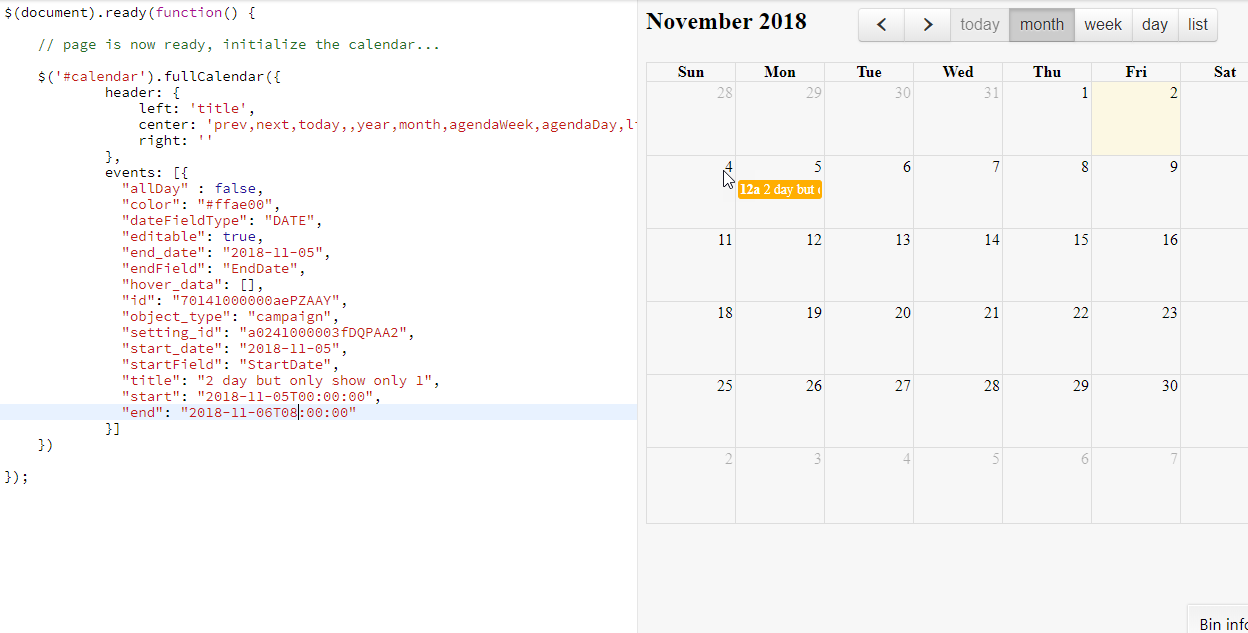Select the month view button
Viewport: 1248px width, 633px height.
(x=1041, y=24)
